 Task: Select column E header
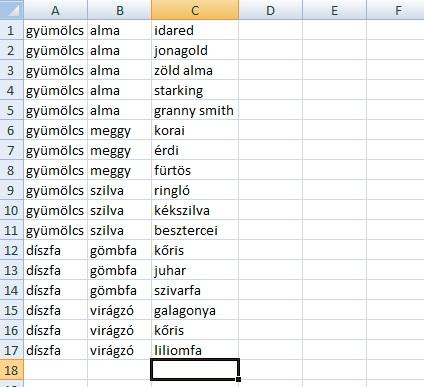[334, 10]
